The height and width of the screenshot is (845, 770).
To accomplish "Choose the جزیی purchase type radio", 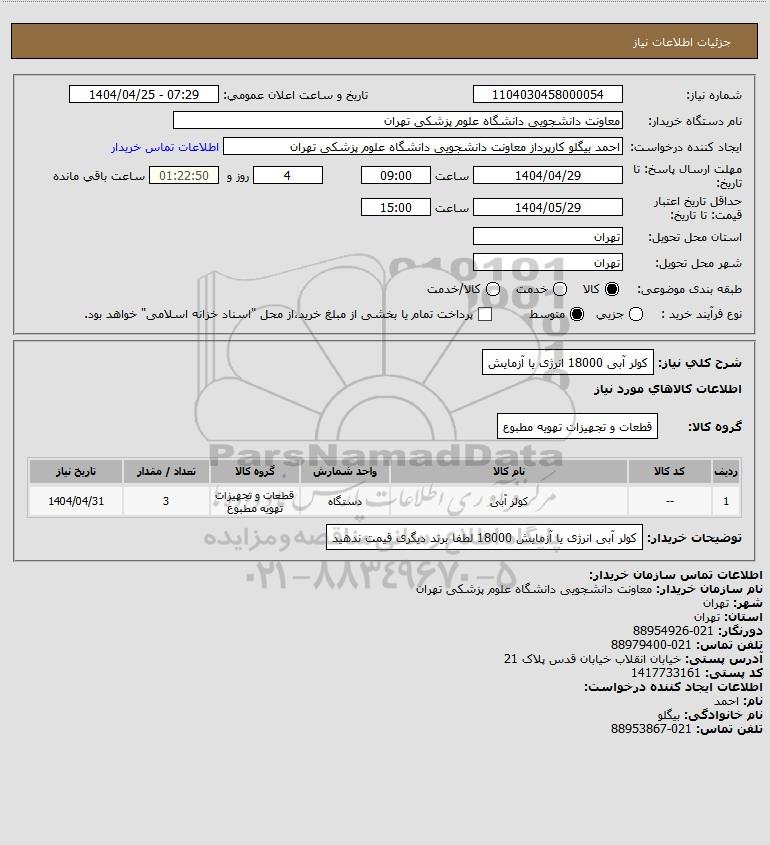I will [636, 314].
